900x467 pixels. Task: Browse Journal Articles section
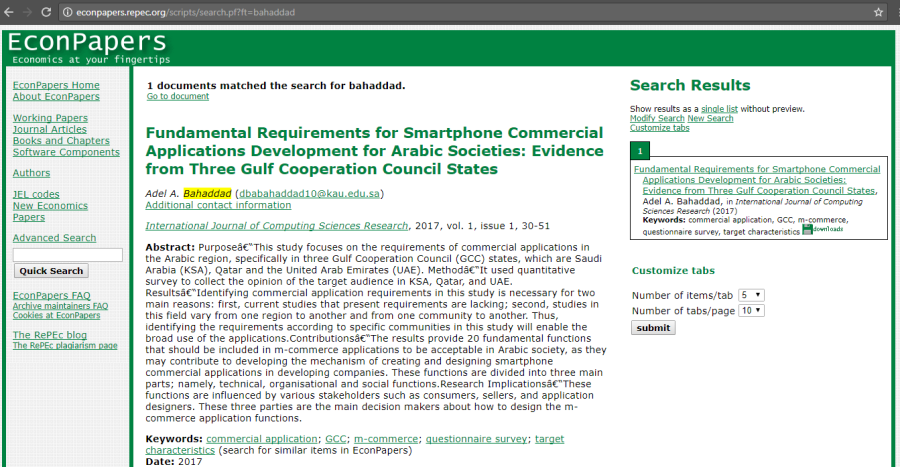(x=50, y=129)
